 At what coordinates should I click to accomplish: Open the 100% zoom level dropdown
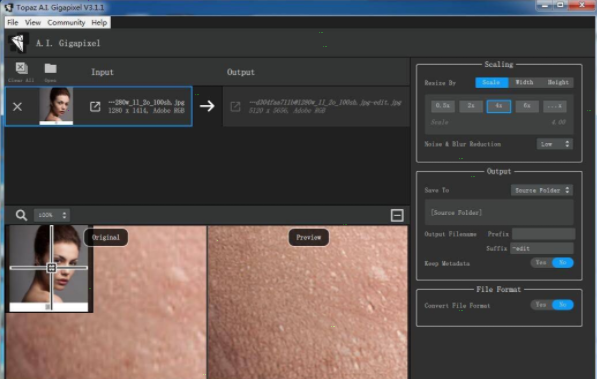tap(52, 215)
